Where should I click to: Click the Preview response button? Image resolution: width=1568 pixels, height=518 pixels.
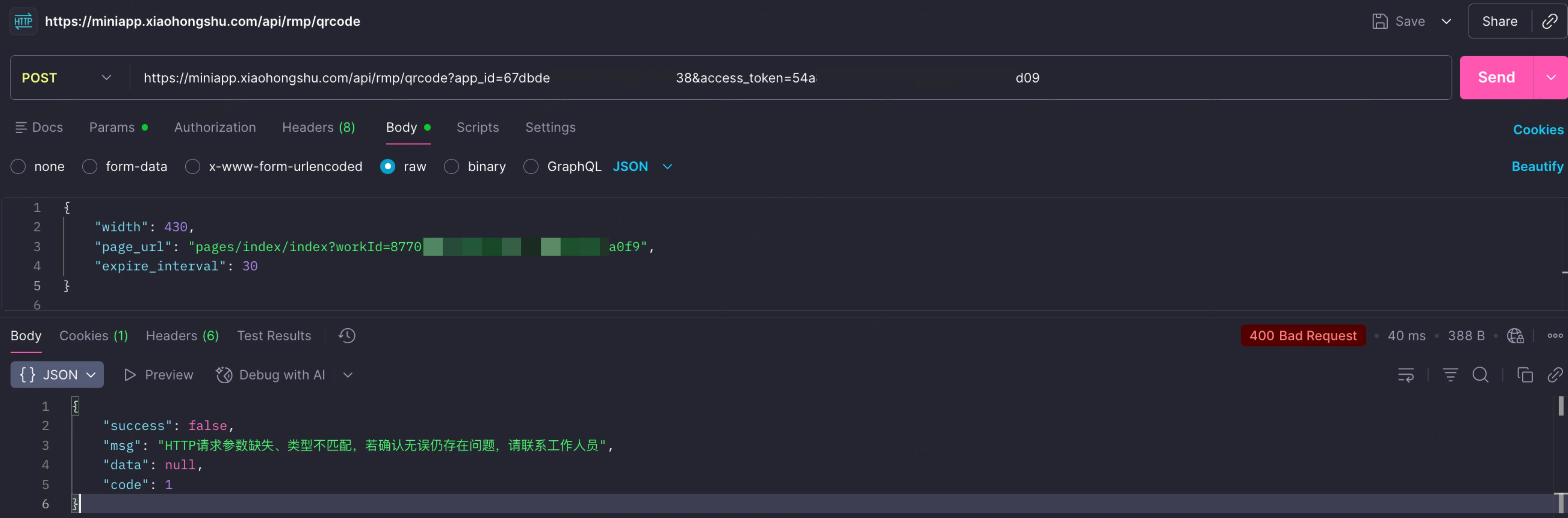point(158,375)
